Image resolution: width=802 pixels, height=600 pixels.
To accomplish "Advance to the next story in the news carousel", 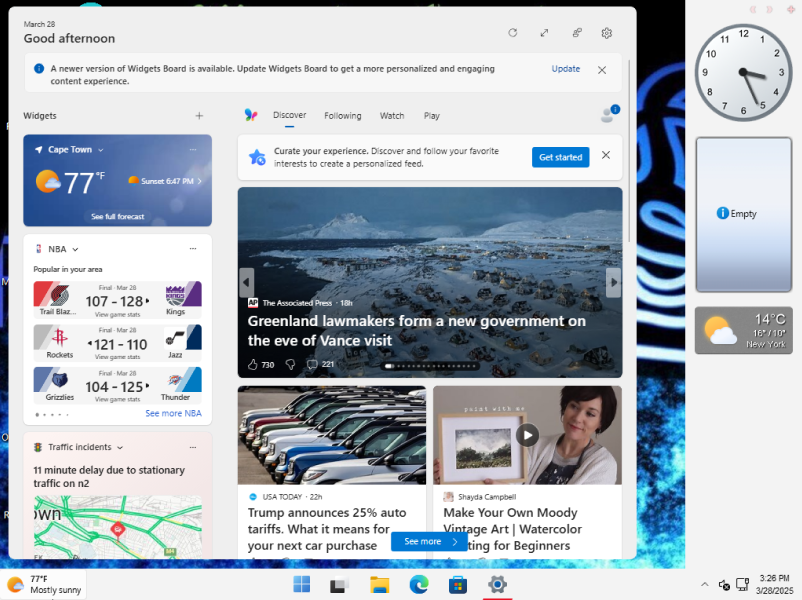I will [613, 282].
